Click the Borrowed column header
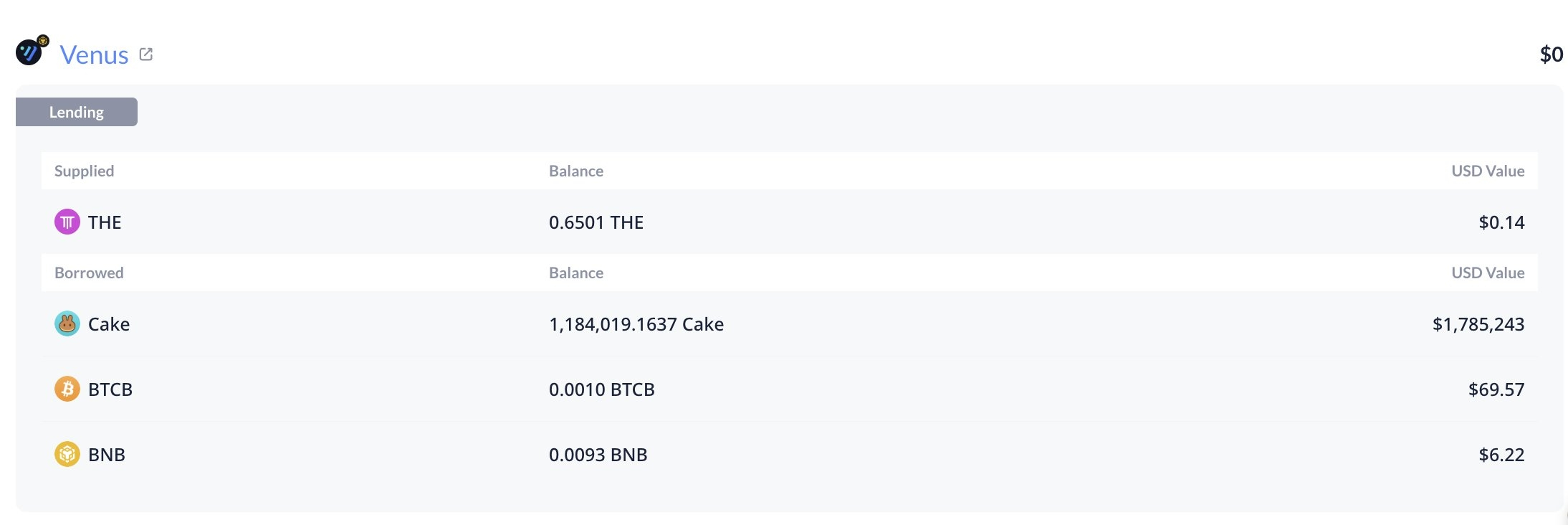Image resolution: width=1568 pixels, height=525 pixels. click(x=89, y=273)
